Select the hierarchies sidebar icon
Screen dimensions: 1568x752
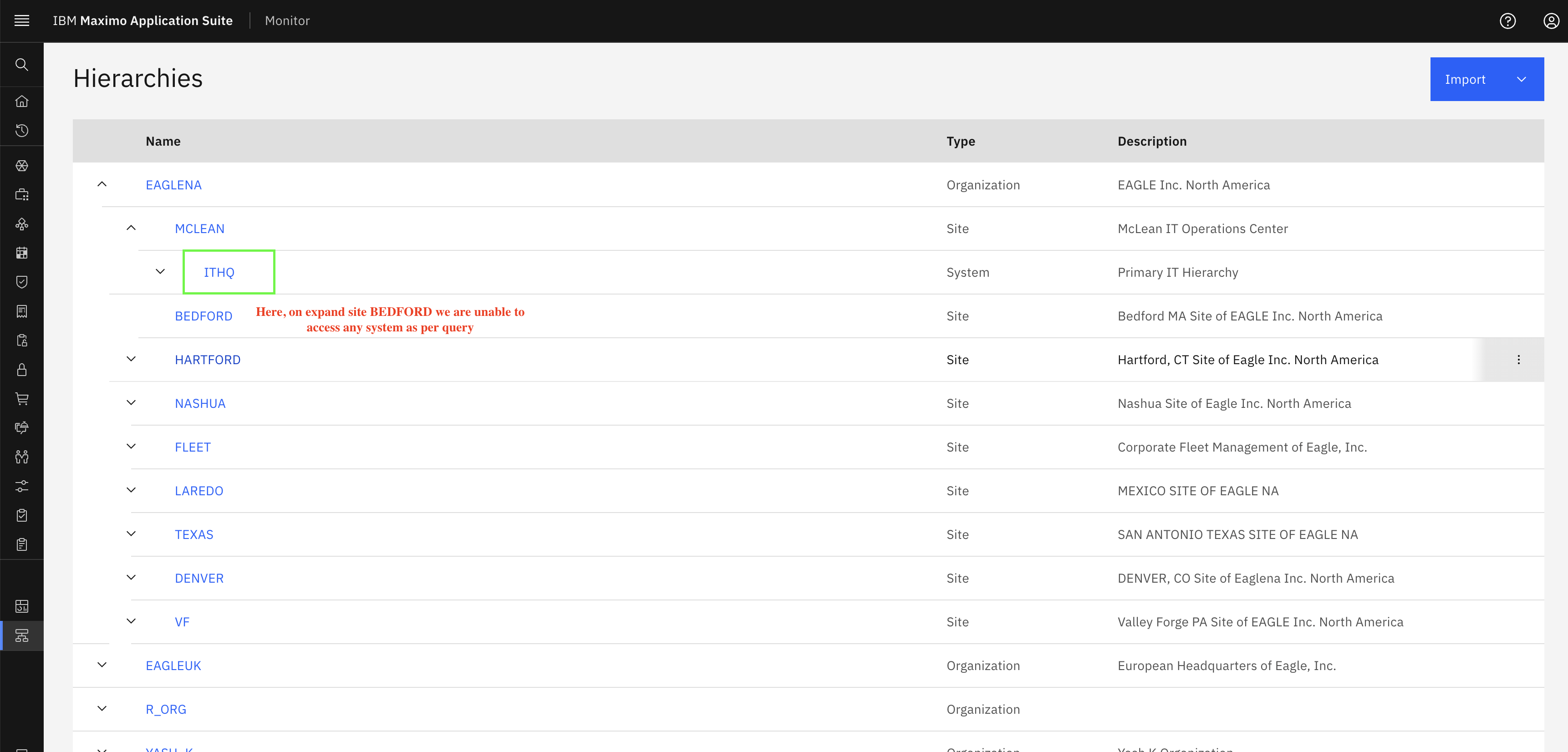pyautogui.click(x=22, y=636)
